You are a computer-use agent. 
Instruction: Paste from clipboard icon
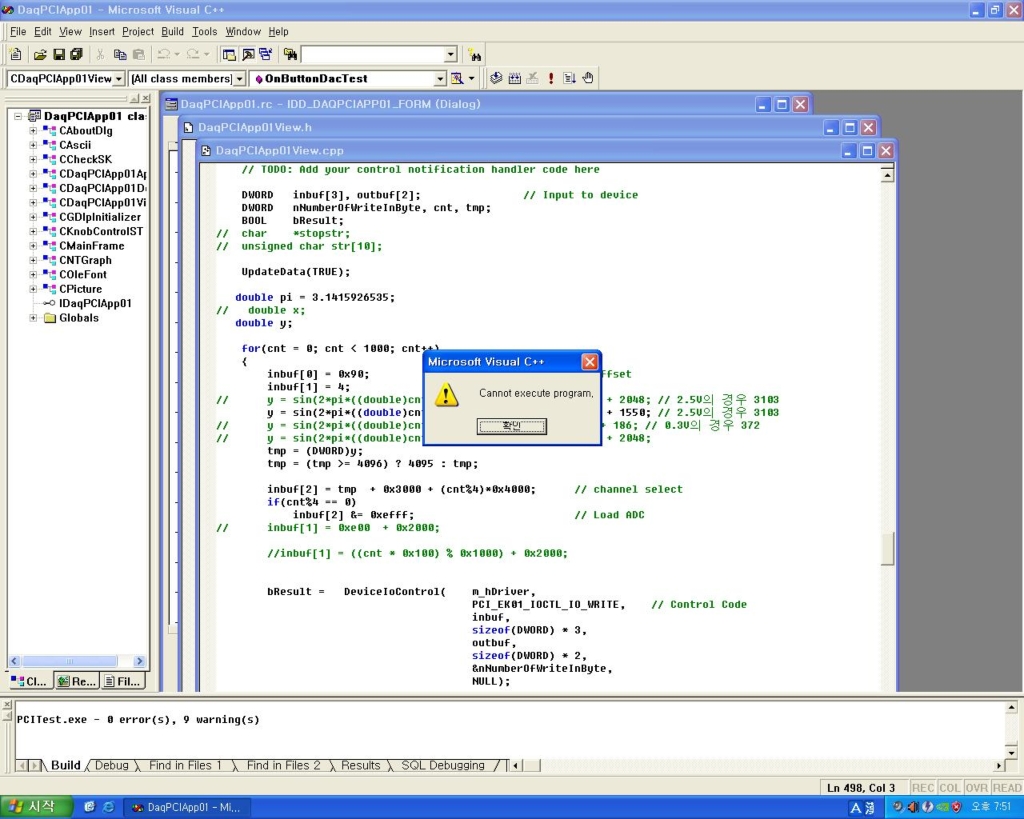coord(138,55)
